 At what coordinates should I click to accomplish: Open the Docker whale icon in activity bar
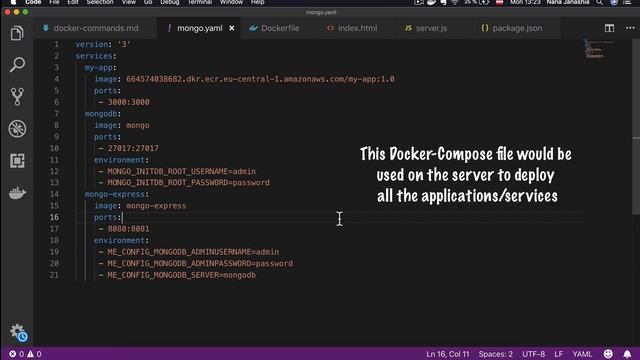pos(17,193)
